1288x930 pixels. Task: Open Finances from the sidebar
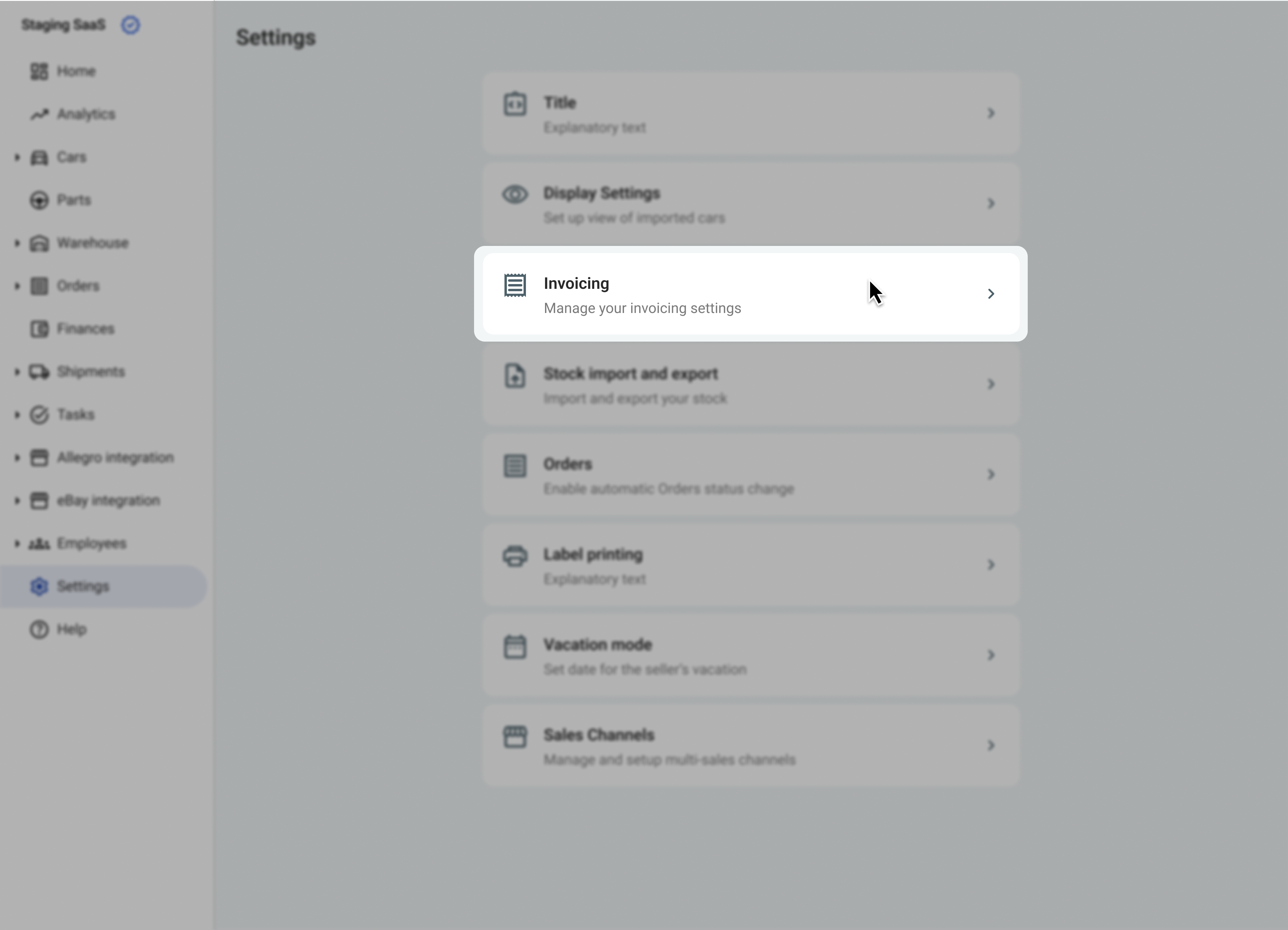(85, 329)
